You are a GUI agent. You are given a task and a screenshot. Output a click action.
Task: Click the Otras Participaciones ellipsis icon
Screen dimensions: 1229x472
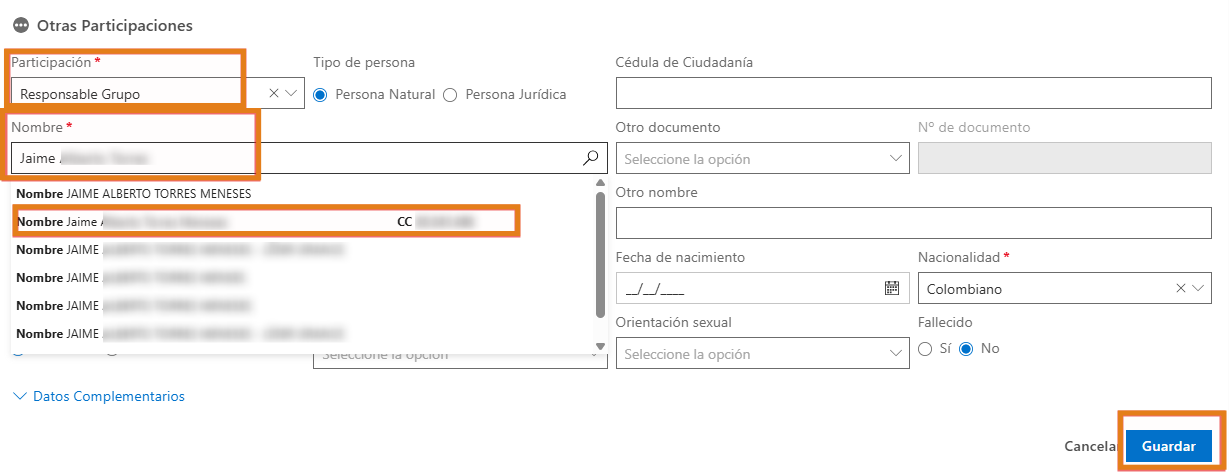click(x=20, y=25)
